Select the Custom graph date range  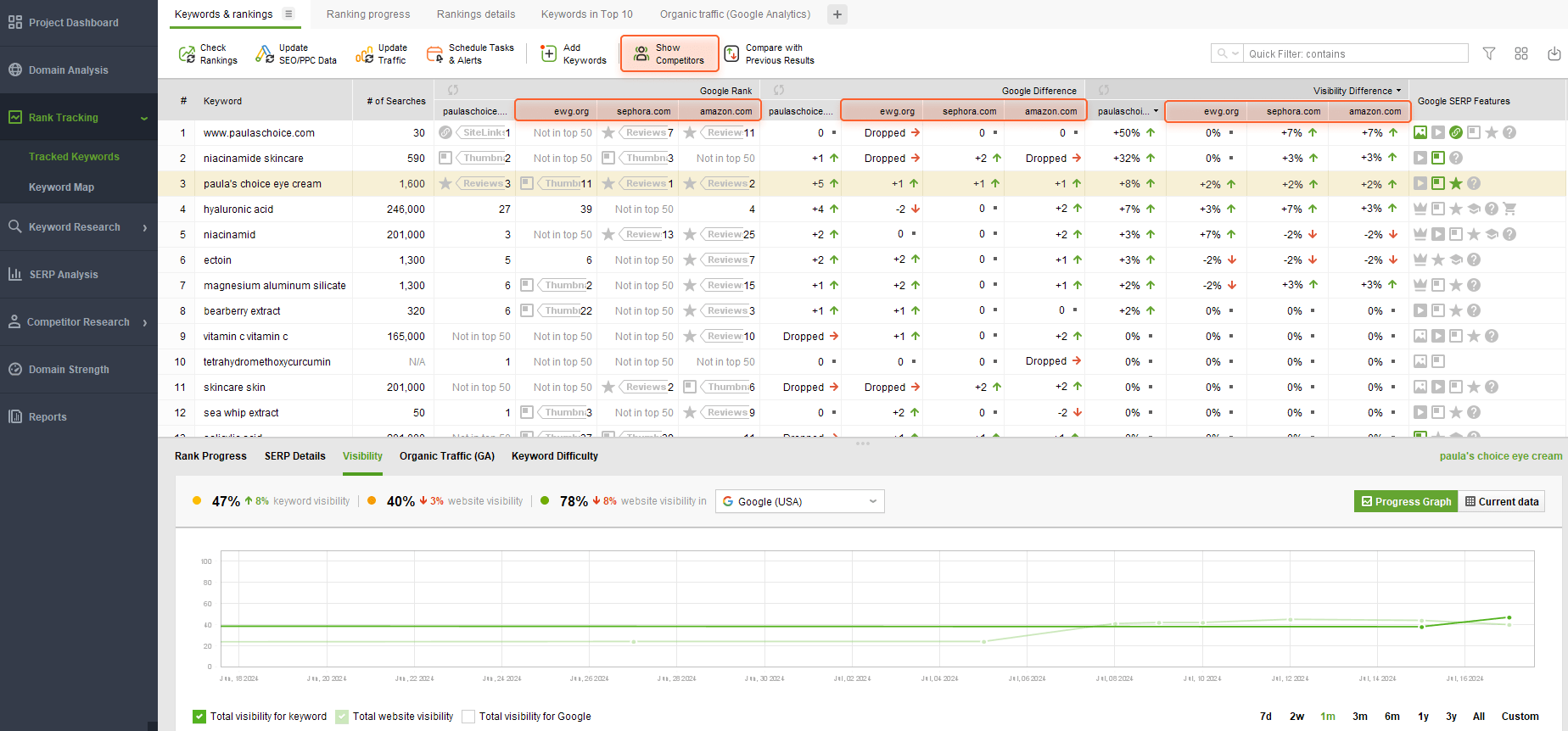(x=1520, y=717)
